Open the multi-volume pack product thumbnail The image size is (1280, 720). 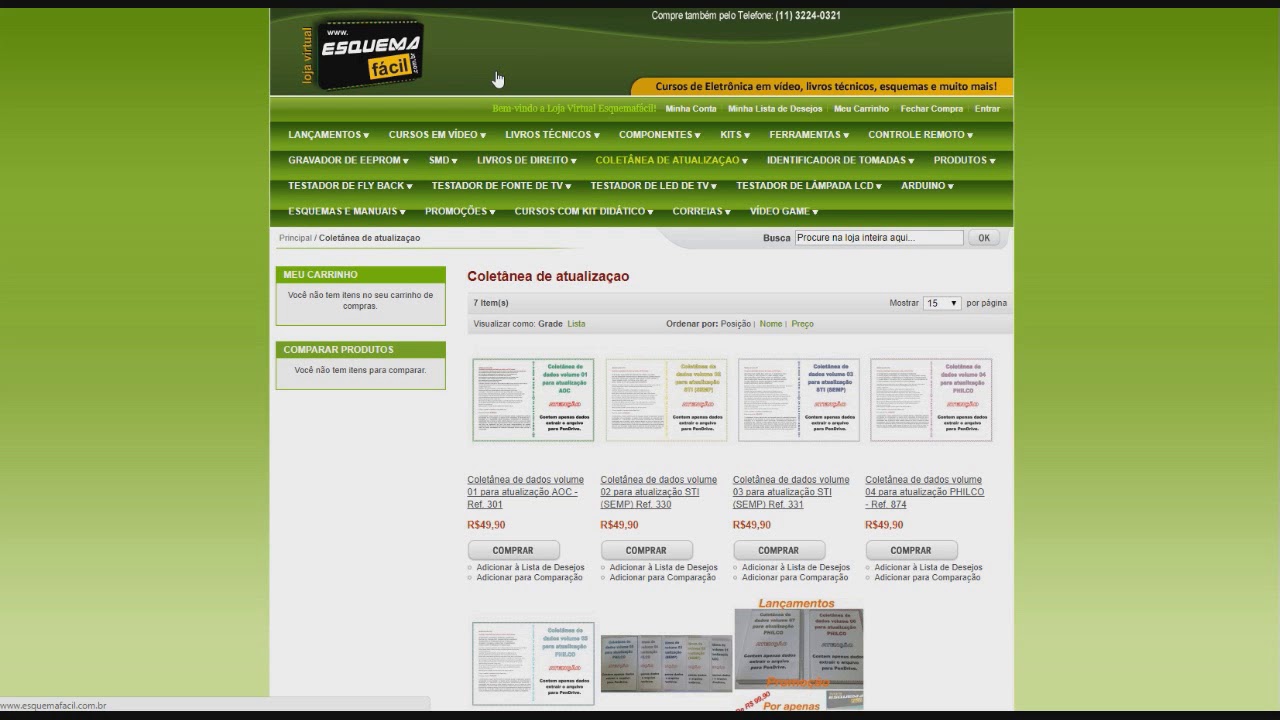click(x=666, y=663)
